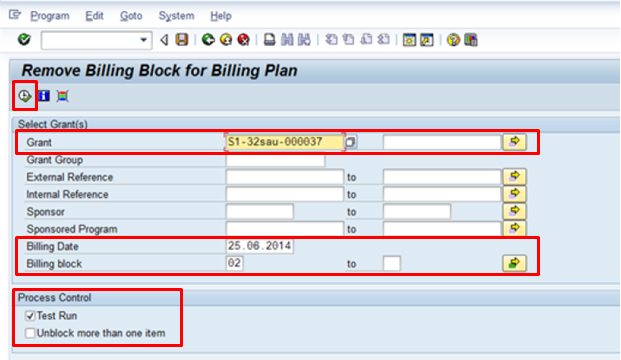Click the Grant Group input field

click(x=275, y=160)
